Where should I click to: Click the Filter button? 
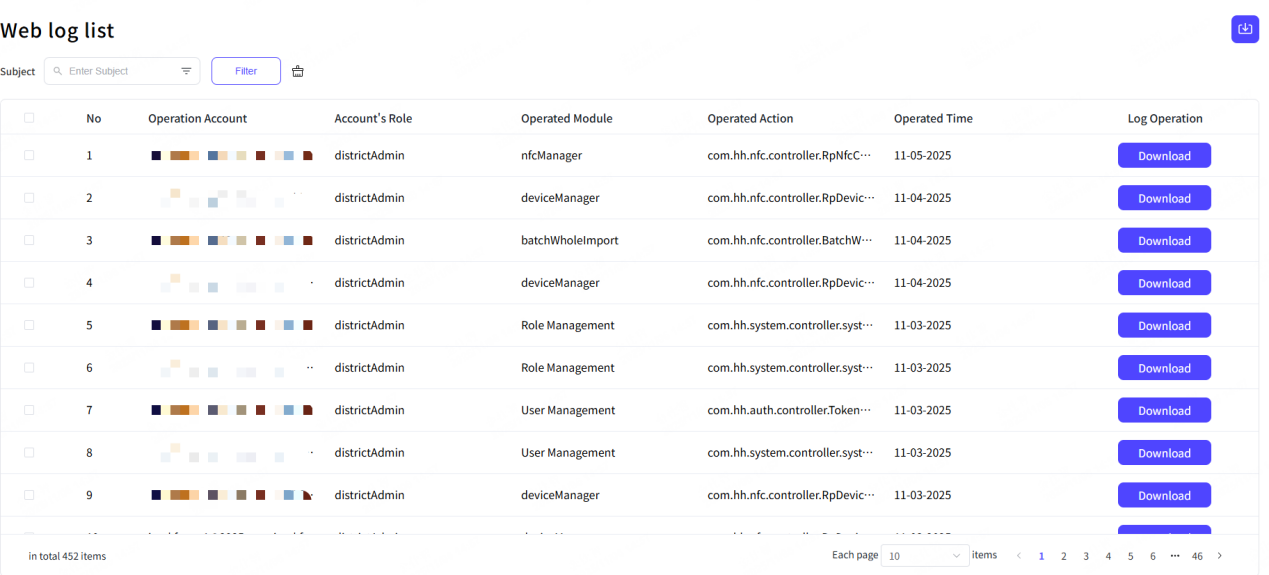246,71
